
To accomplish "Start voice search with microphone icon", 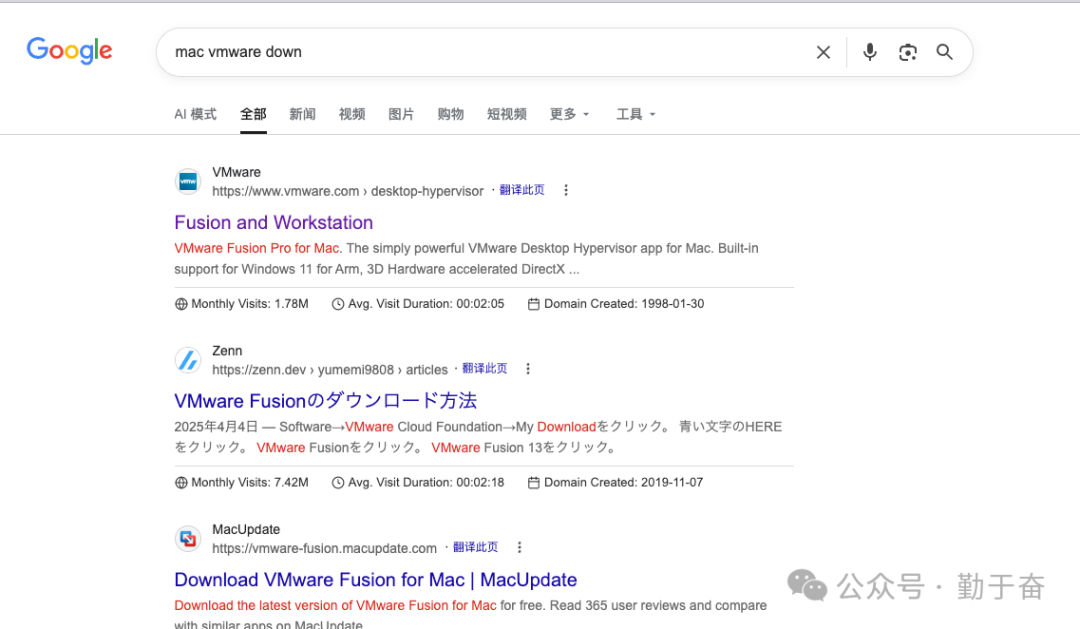I will coord(870,52).
